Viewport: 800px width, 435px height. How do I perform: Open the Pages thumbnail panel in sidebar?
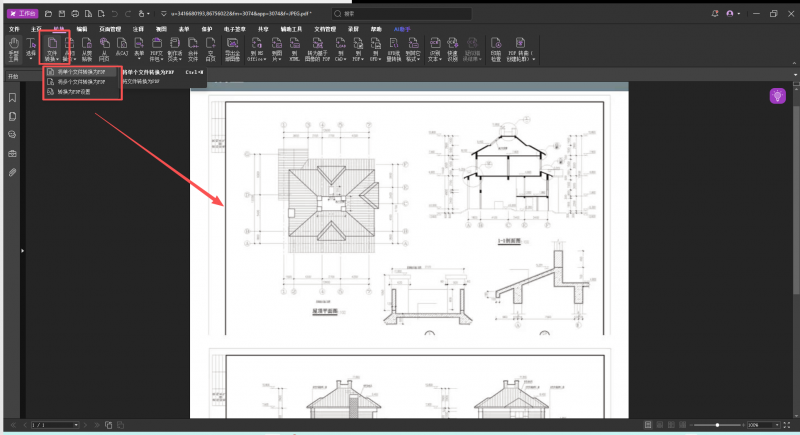pos(12,116)
